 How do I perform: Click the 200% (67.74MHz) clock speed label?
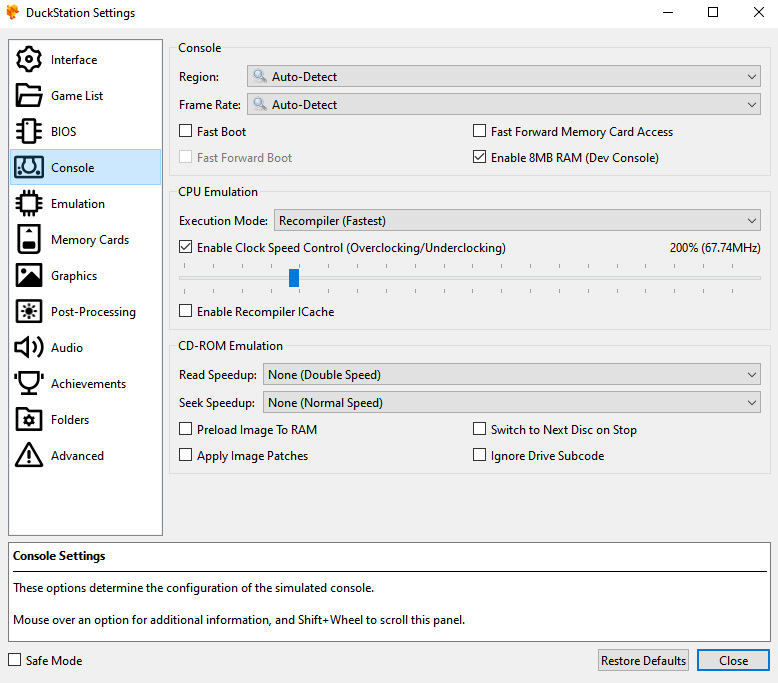pyautogui.click(x=715, y=248)
